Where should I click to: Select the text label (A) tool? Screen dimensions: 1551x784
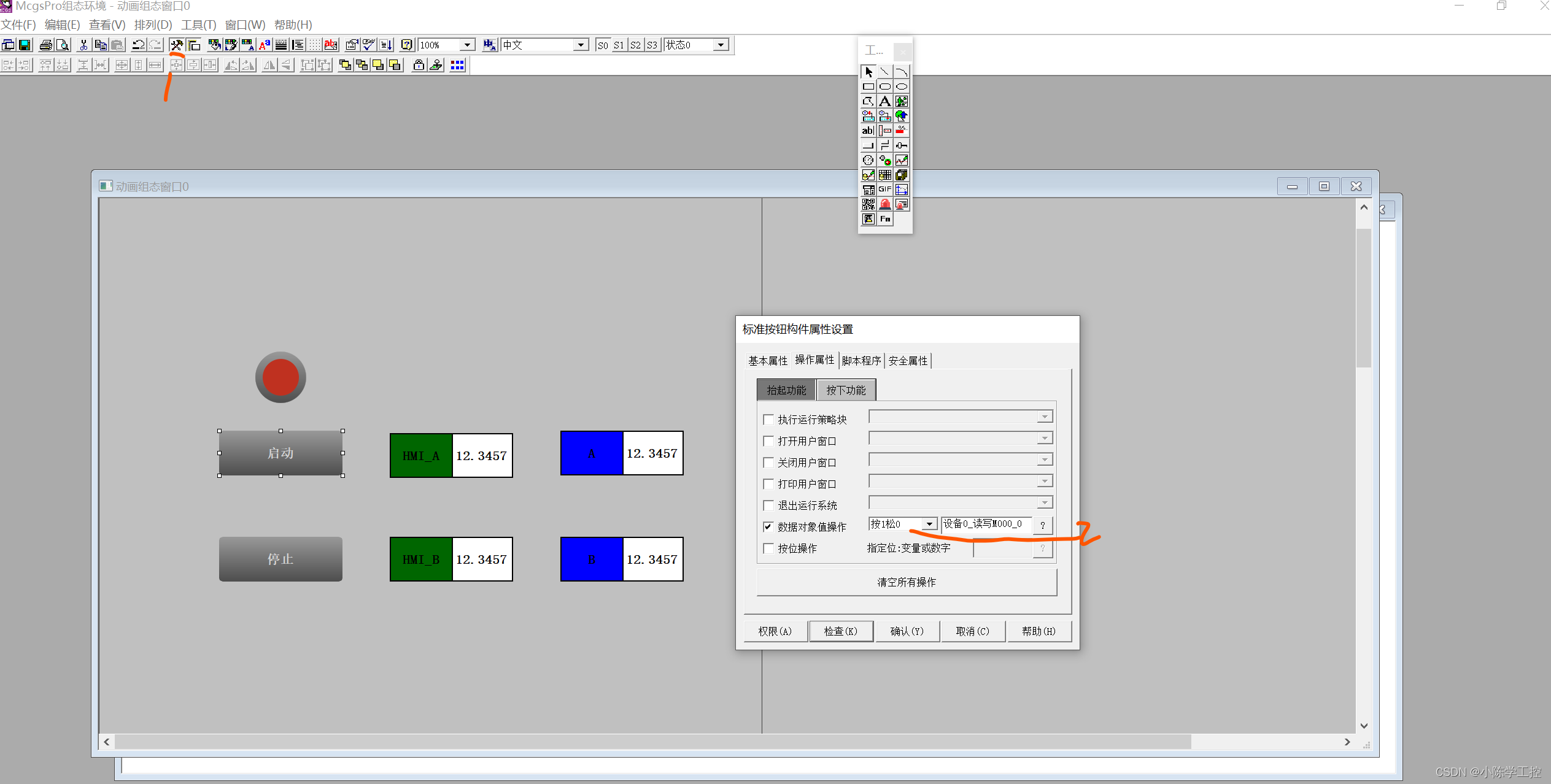tap(884, 101)
